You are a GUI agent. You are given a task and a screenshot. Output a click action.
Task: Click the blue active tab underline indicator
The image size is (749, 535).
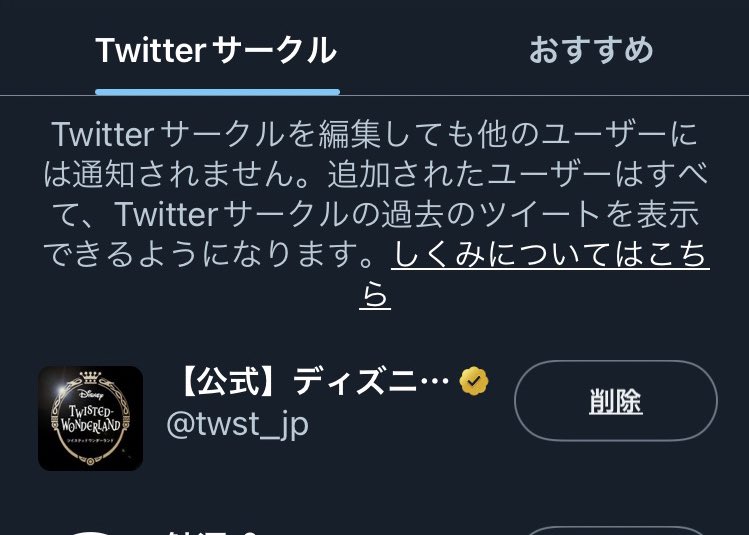coord(217,92)
